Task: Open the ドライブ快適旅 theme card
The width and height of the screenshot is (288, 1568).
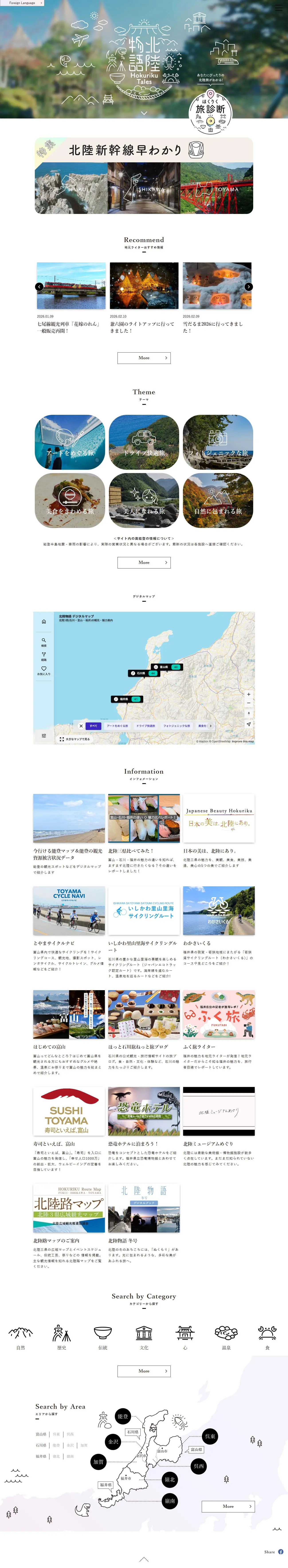Action: click(x=144, y=442)
